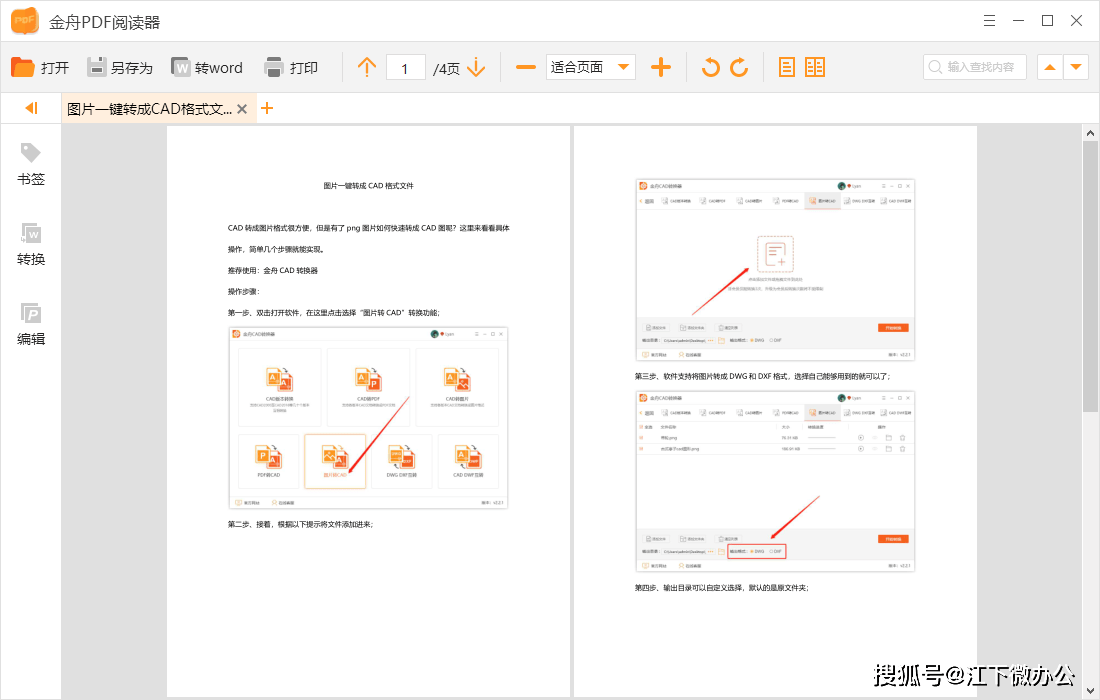1100x700 pixels.
Task: Click second screenshot on page two
Action: 775,482
